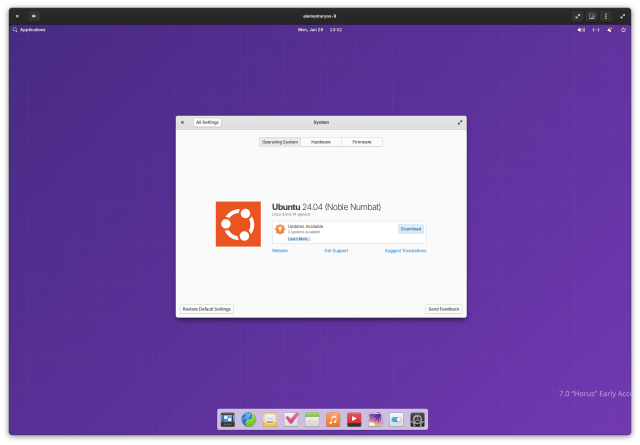Screen dimensions: 640x445
Task: Open the three-dot menu in VM header
Action: pyautogui.click(x=606, y=16)
